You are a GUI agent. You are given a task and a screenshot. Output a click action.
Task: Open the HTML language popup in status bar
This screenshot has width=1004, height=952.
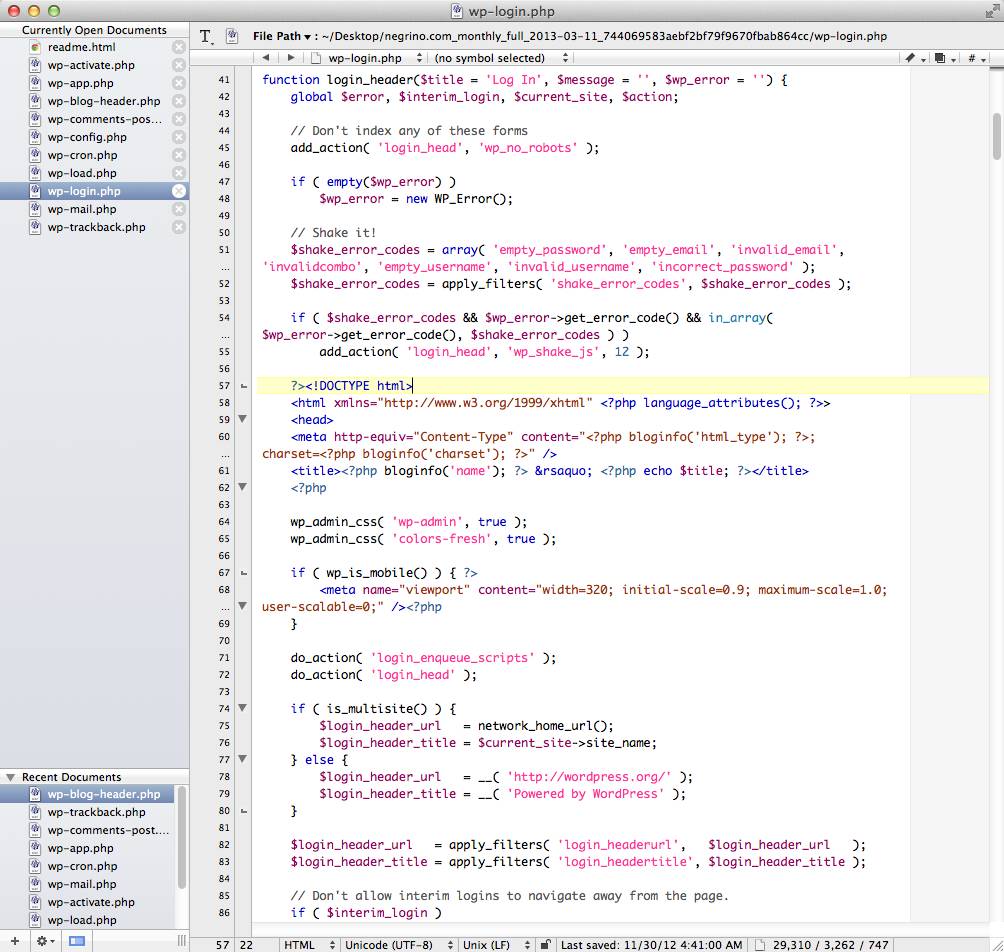coord(305,944)
